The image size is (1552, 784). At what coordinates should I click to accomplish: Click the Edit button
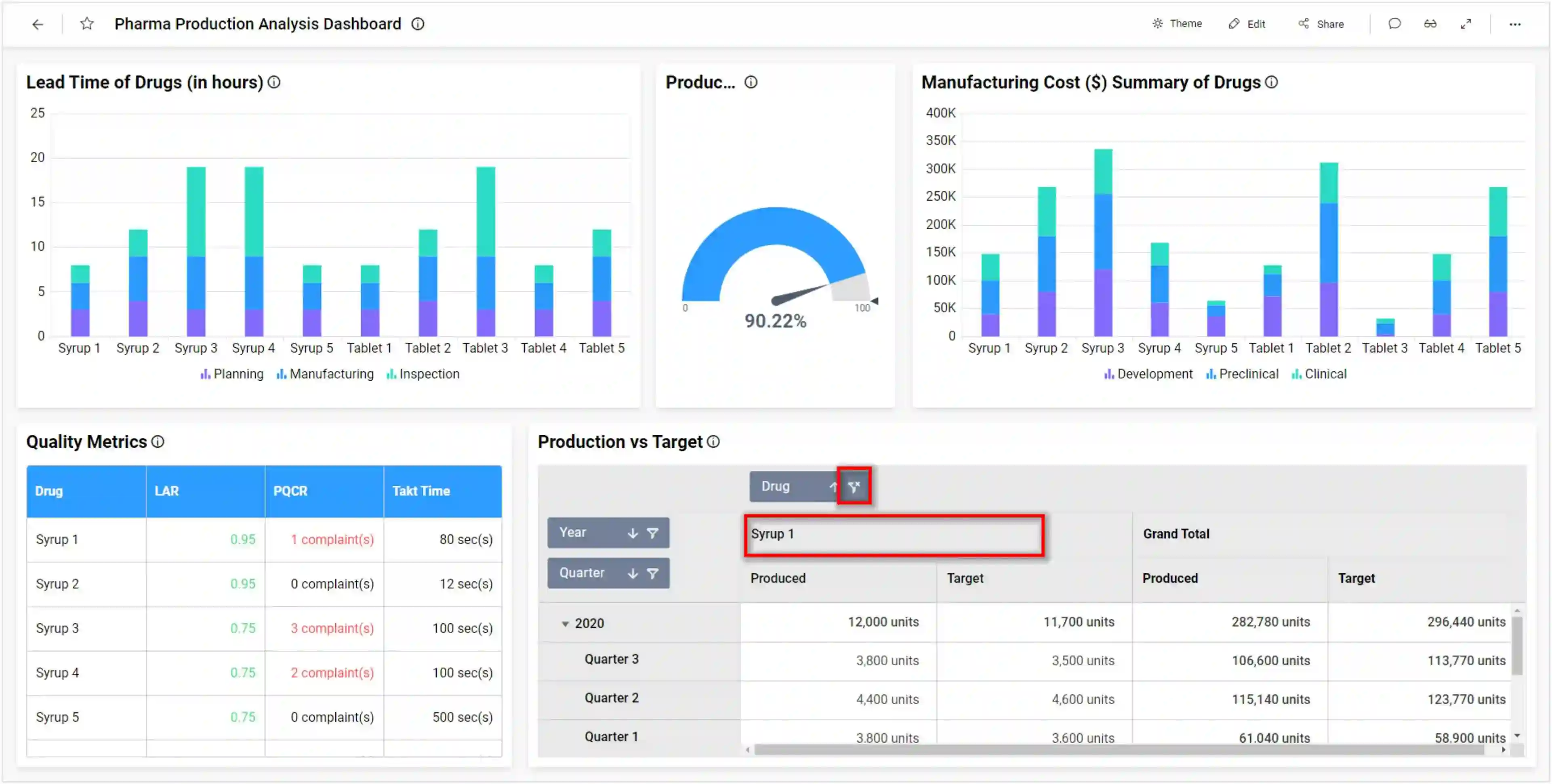click(x=1248, y=23)
